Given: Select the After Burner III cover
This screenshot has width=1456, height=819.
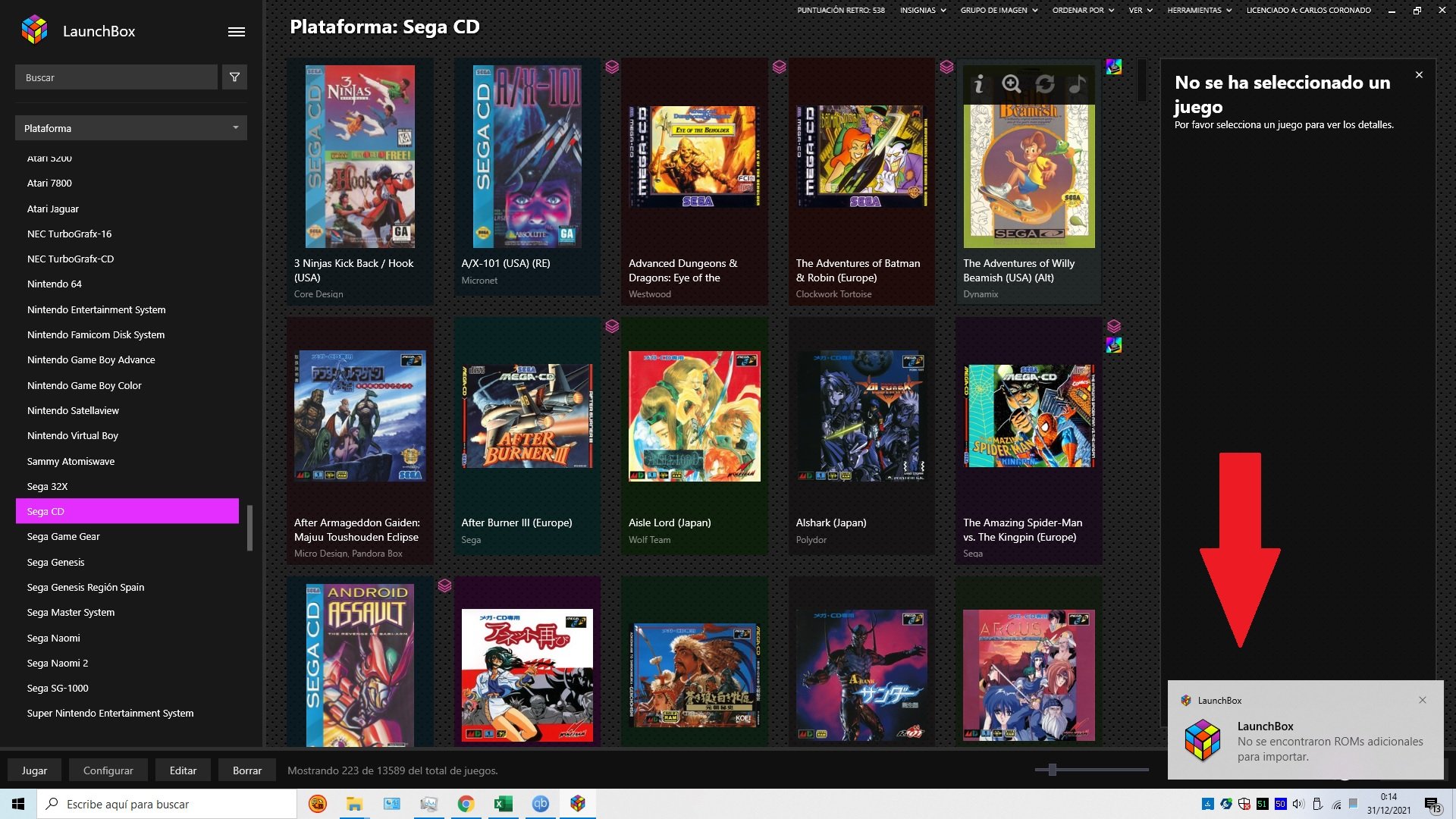Looking at the screenshot, I should 527,416.
